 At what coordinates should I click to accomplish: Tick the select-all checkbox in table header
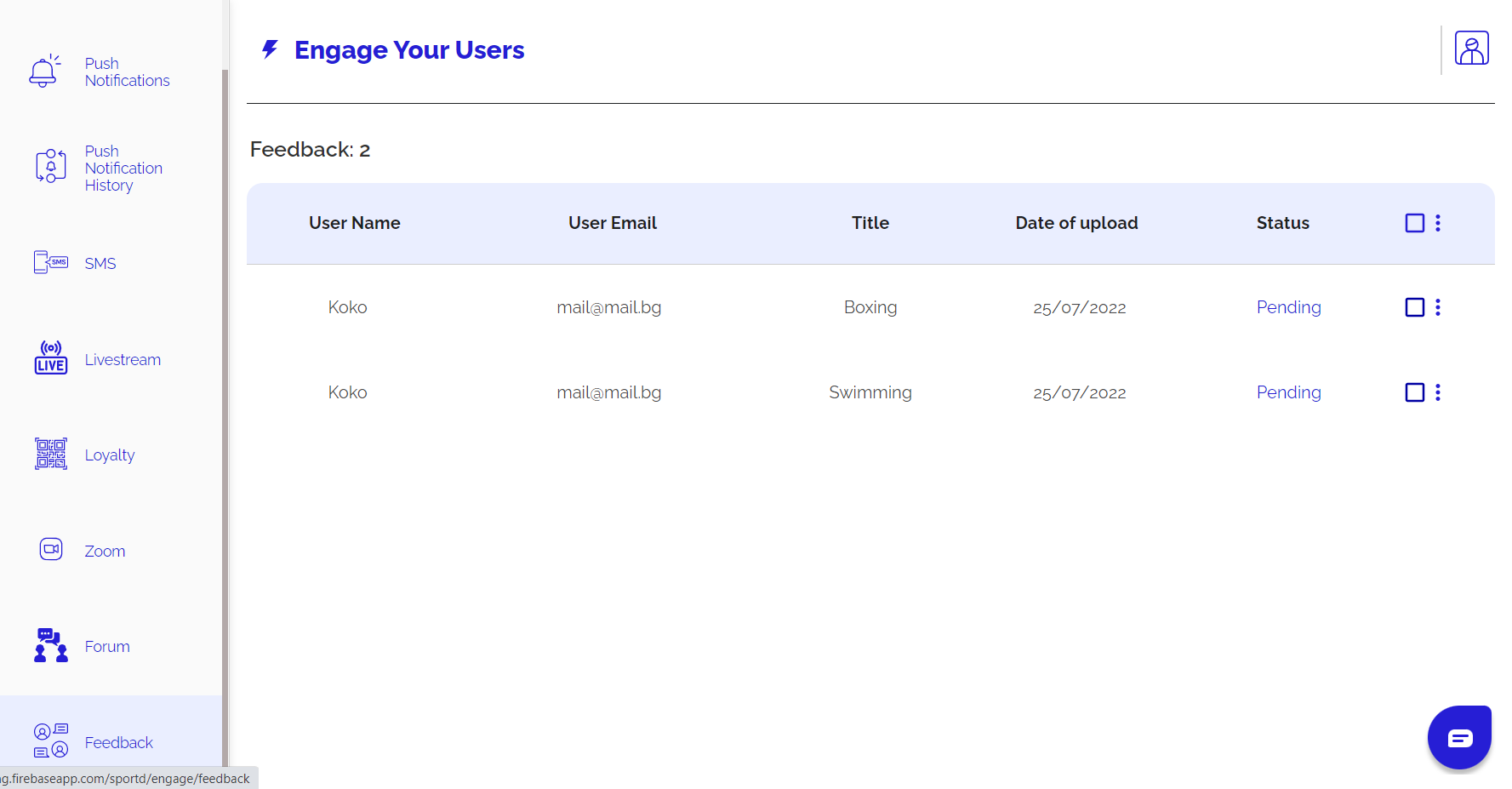(1414, 223)
